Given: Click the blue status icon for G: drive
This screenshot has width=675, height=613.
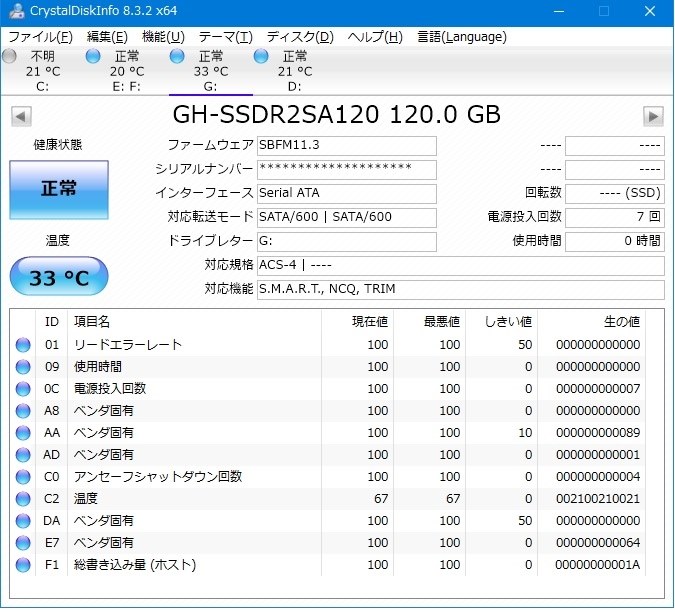Looking at the screenshot, I should 177,56.
